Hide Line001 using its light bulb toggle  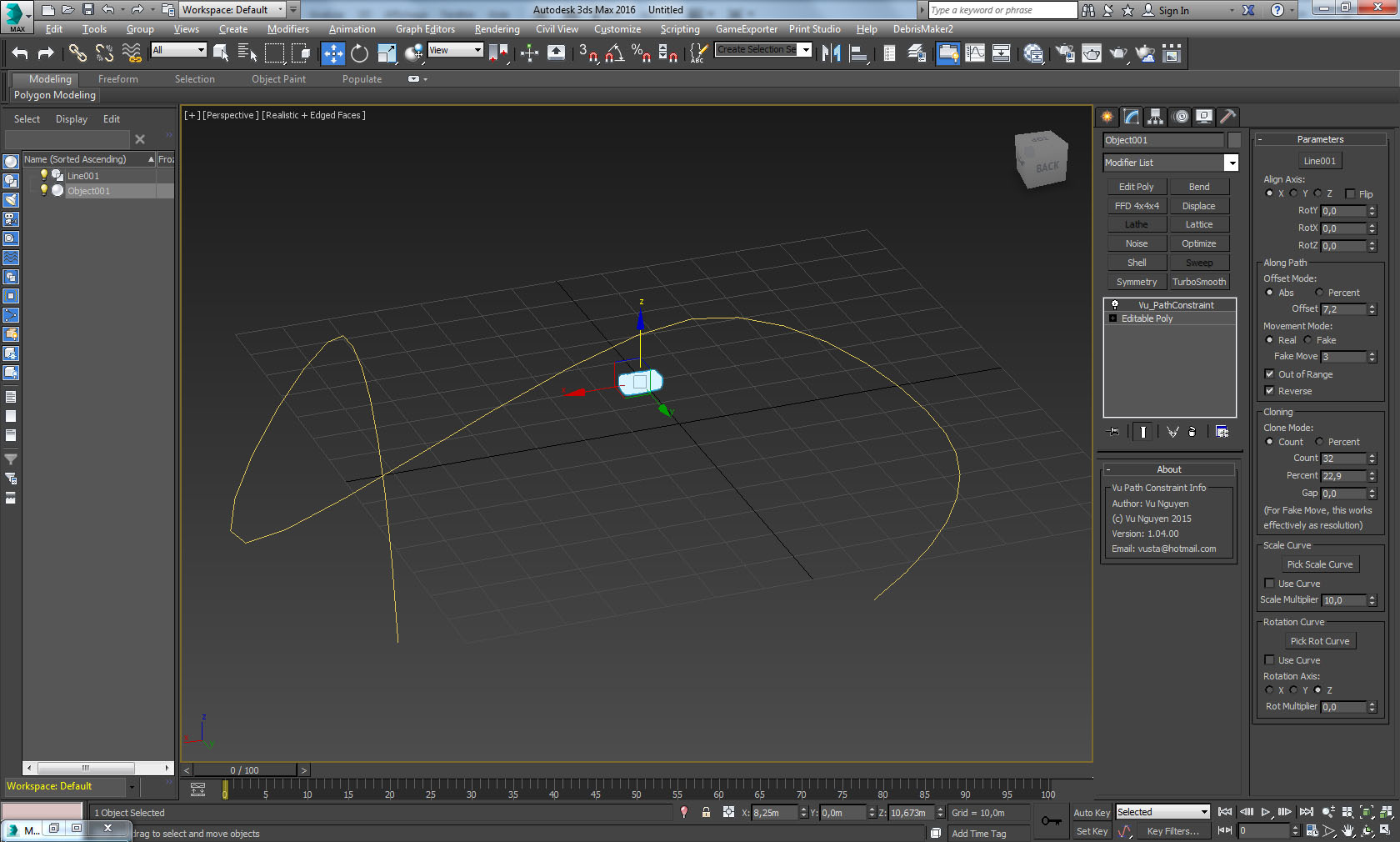coord(44,175)
